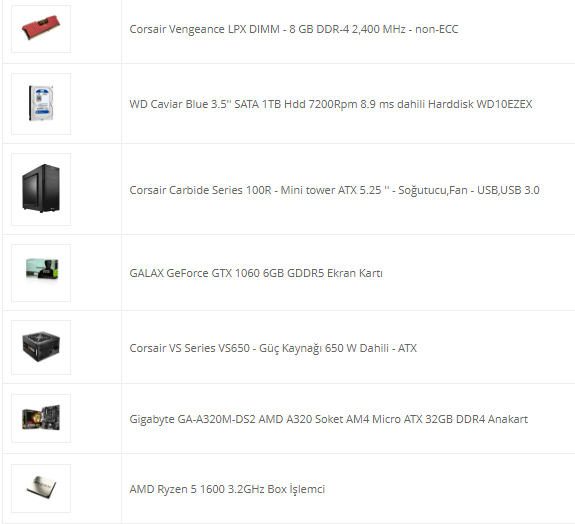Open Corsair Carbide Series 100R product link
This screenshot has width=575, height=524.
pyautogui.click(x=334, y=190)
